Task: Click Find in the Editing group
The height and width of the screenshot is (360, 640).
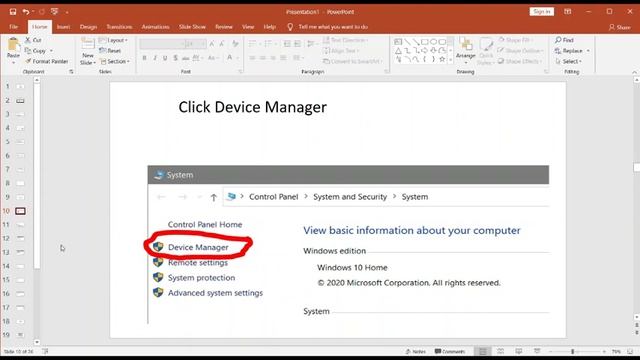Action: pyautogui.click(x=564, y=40)
